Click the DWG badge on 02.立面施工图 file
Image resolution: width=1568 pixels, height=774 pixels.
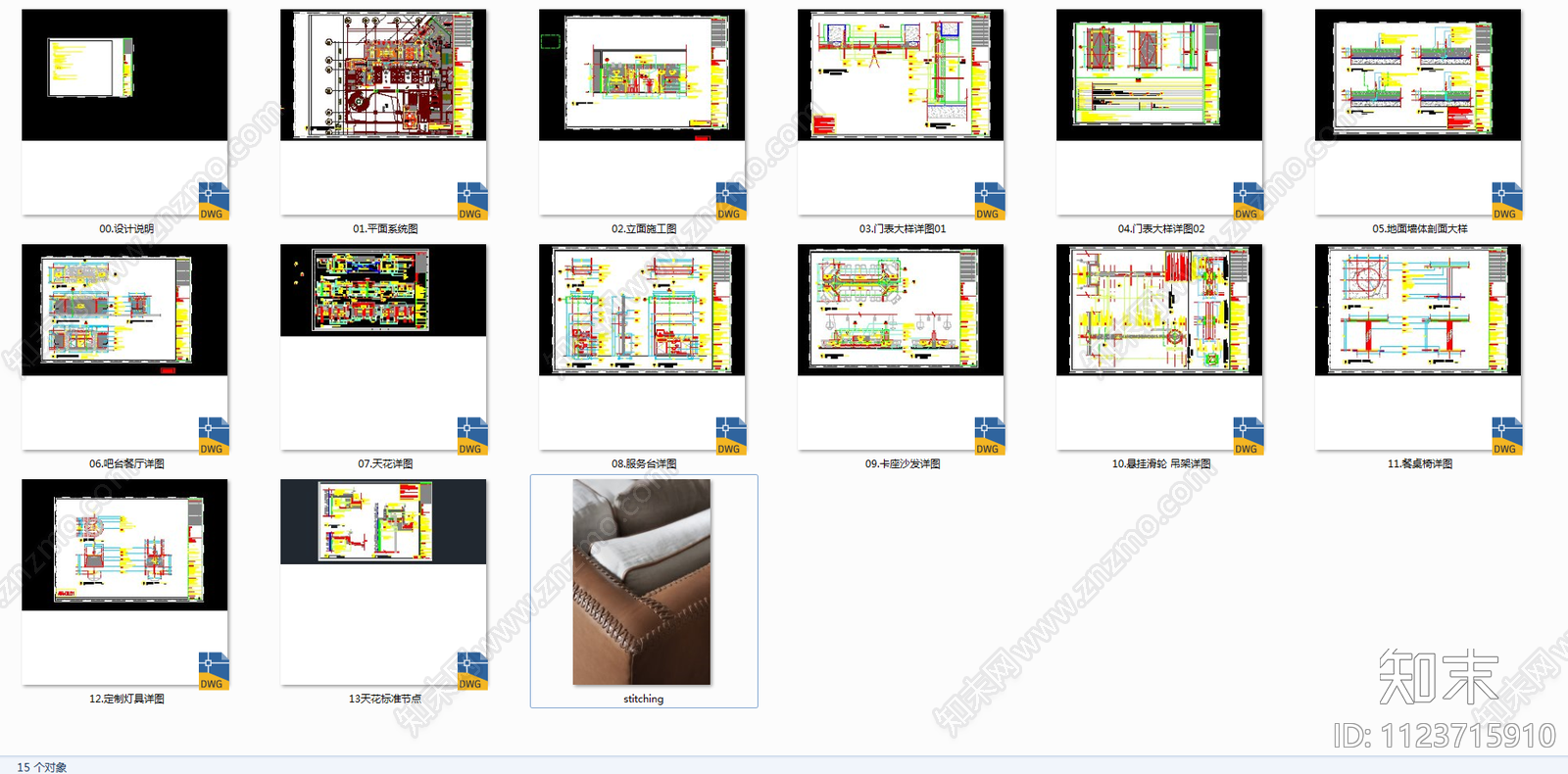pos(731,201)
